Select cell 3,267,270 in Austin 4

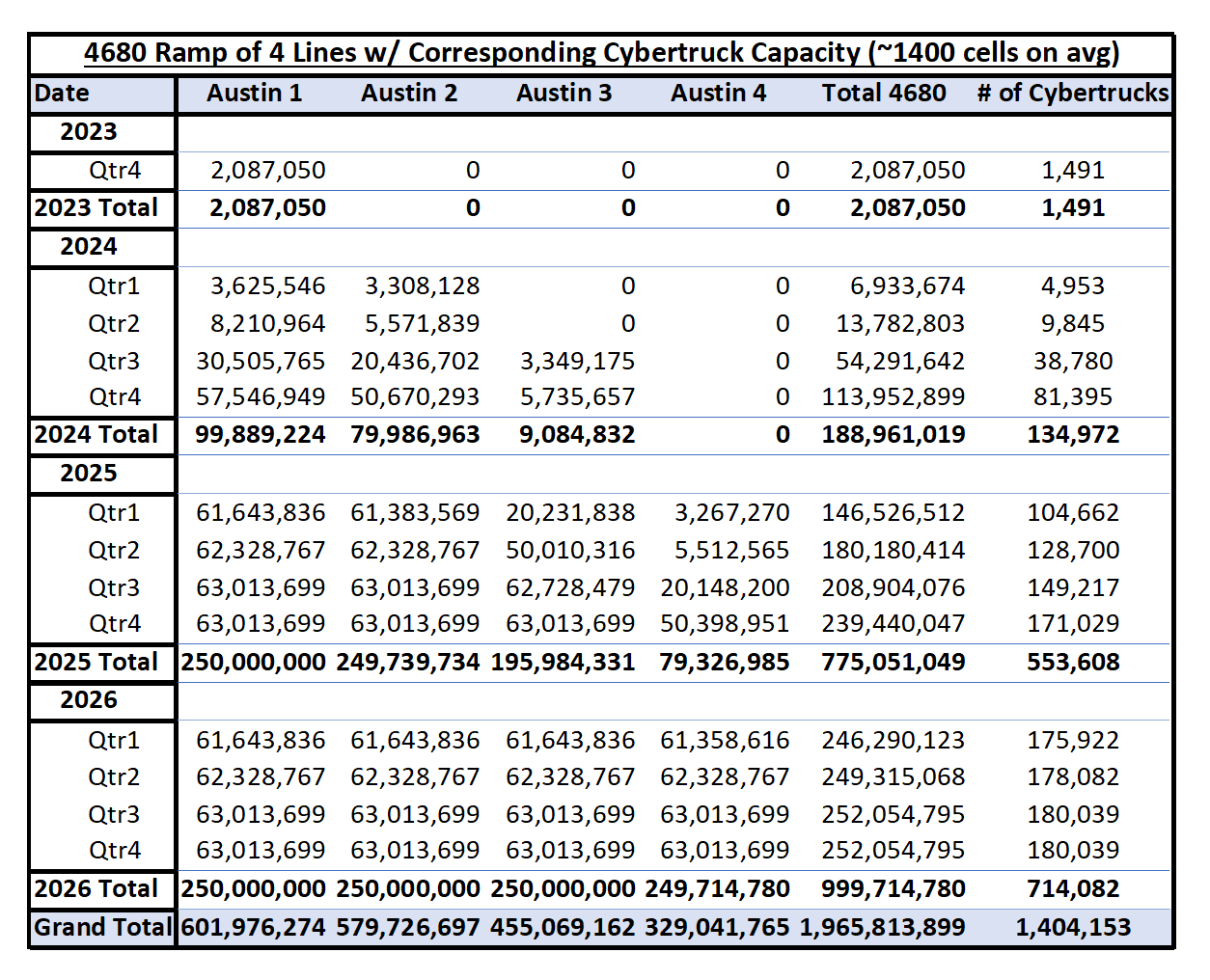tap(732, 513)
